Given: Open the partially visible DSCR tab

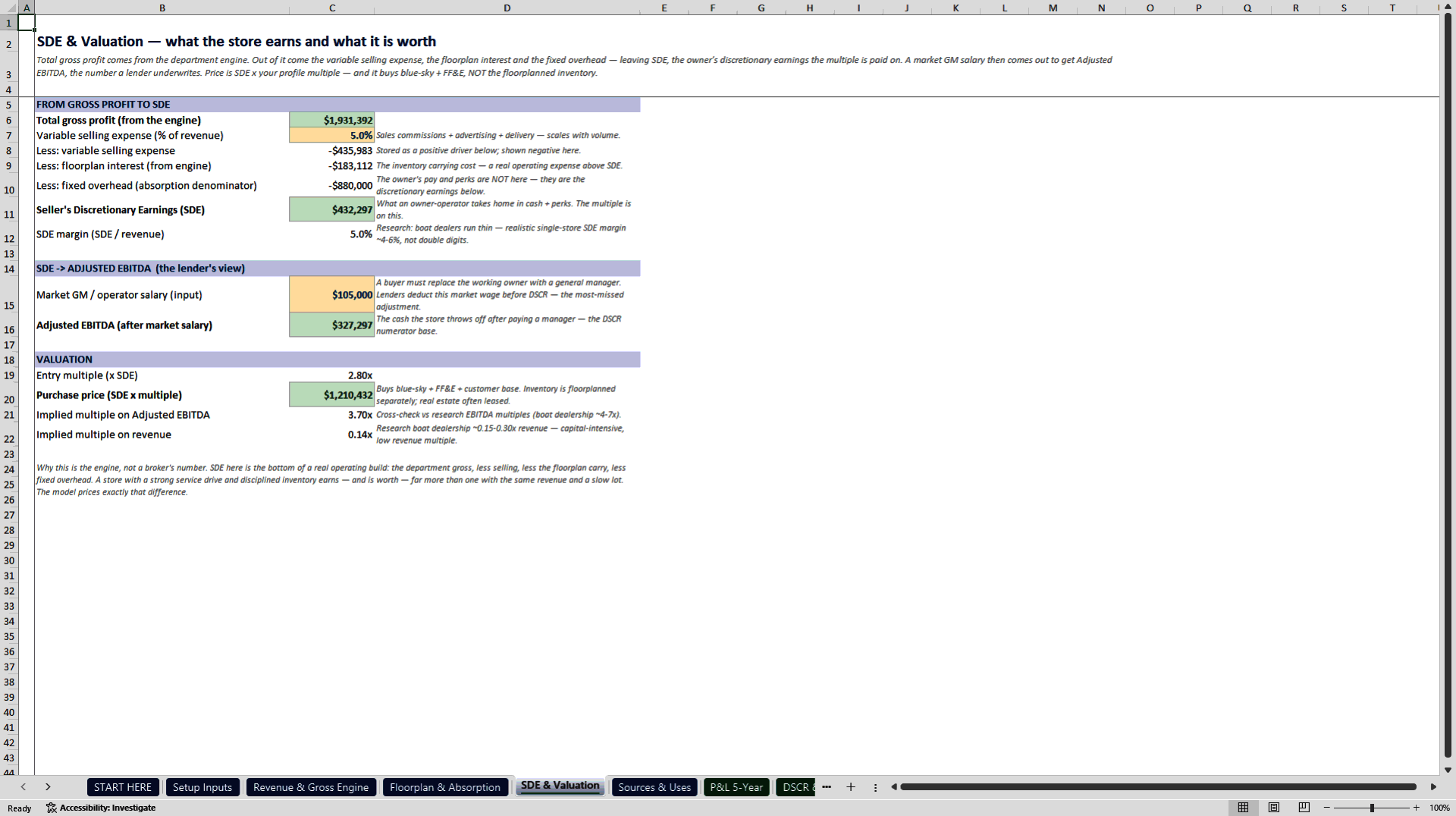Looking at the screenshot, I should (x=796, y=787).
